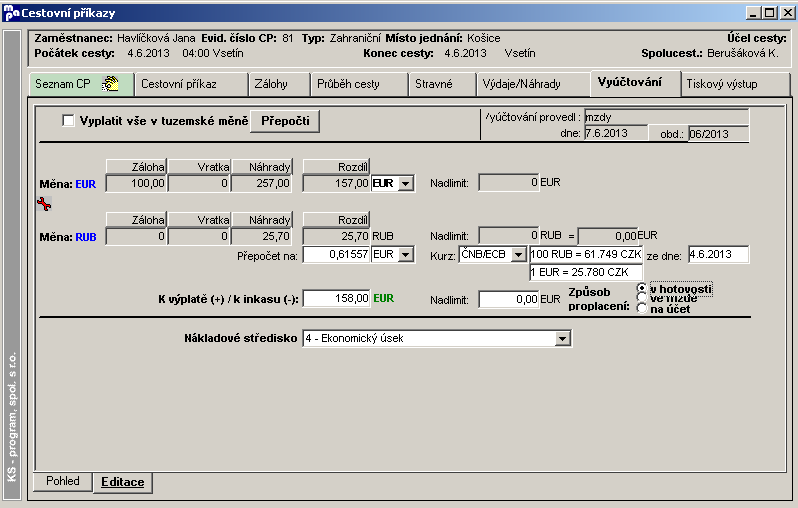Click rate field 1 EUR = 25.780 CZK
The image size is (798, 508).
tap(586, 272)
